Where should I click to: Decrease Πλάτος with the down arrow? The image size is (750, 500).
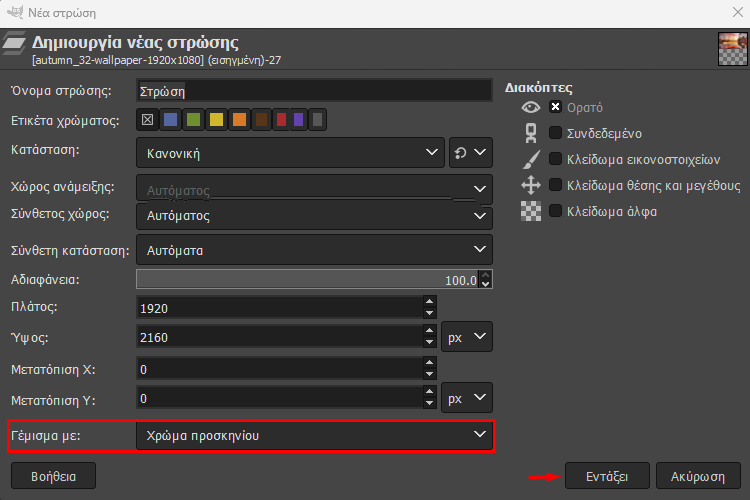pyautogui.click(x=430, y=313)
